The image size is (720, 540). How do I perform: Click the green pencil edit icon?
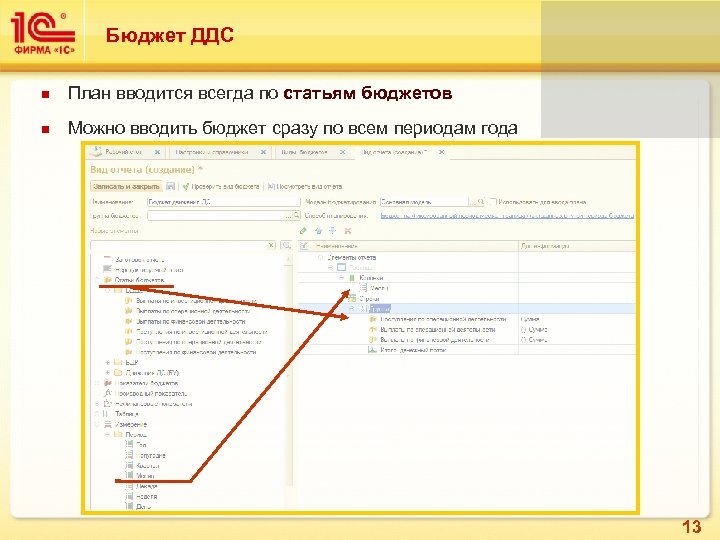point(303,231)
